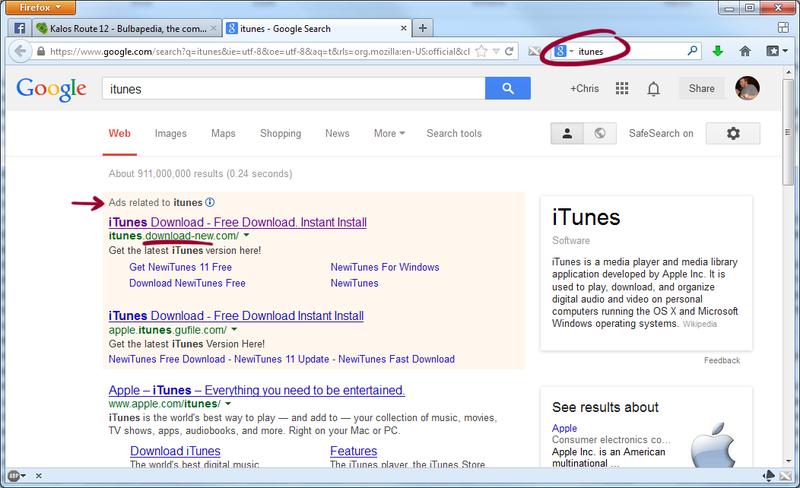The width and height of the screenshot is (800, 488).
Task: Switch to the Facebook pinned tab
Action: point(20,28)
